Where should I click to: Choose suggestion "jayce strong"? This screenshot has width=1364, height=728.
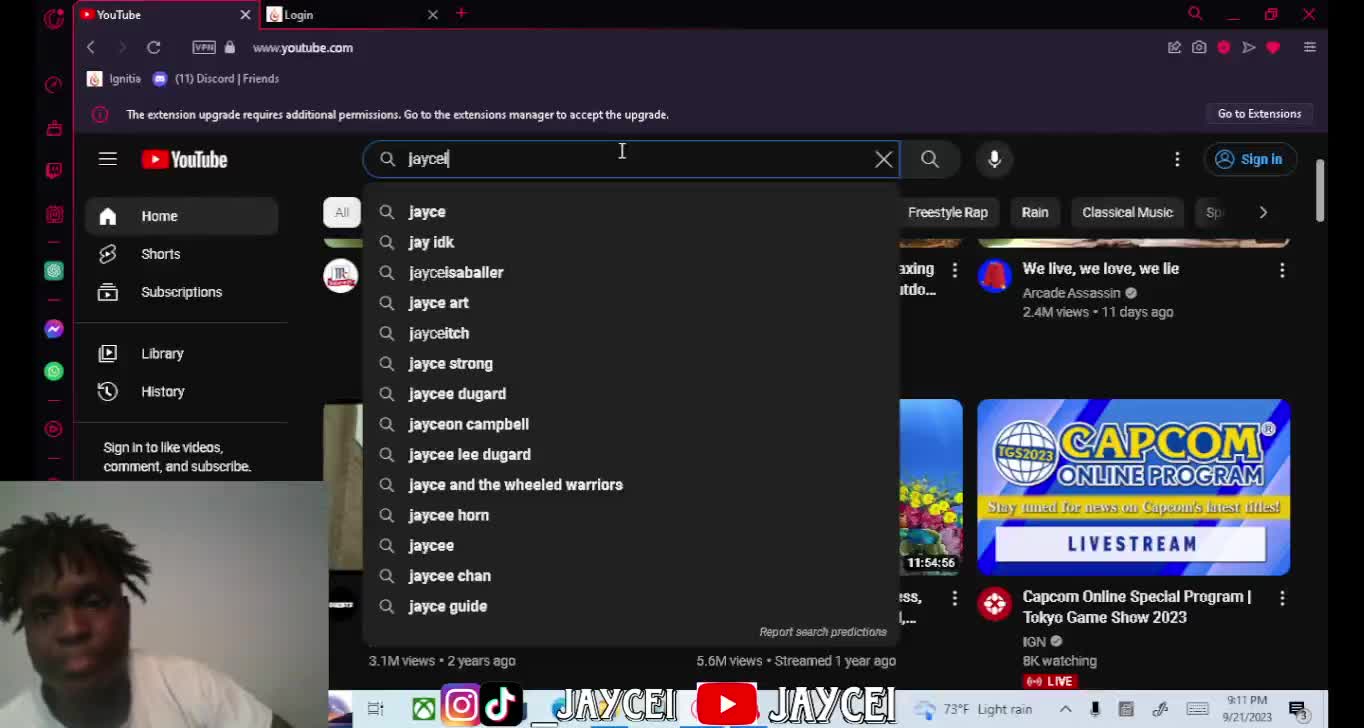click(x=630, y=363)
